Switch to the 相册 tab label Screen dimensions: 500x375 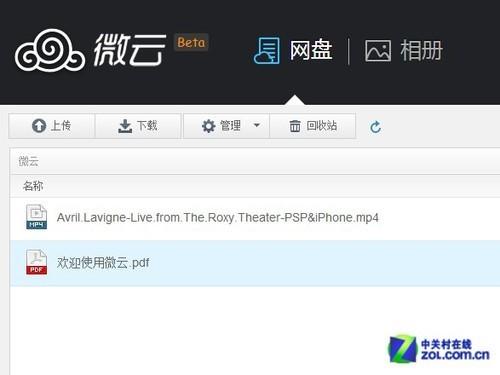[x=422, y=50]
